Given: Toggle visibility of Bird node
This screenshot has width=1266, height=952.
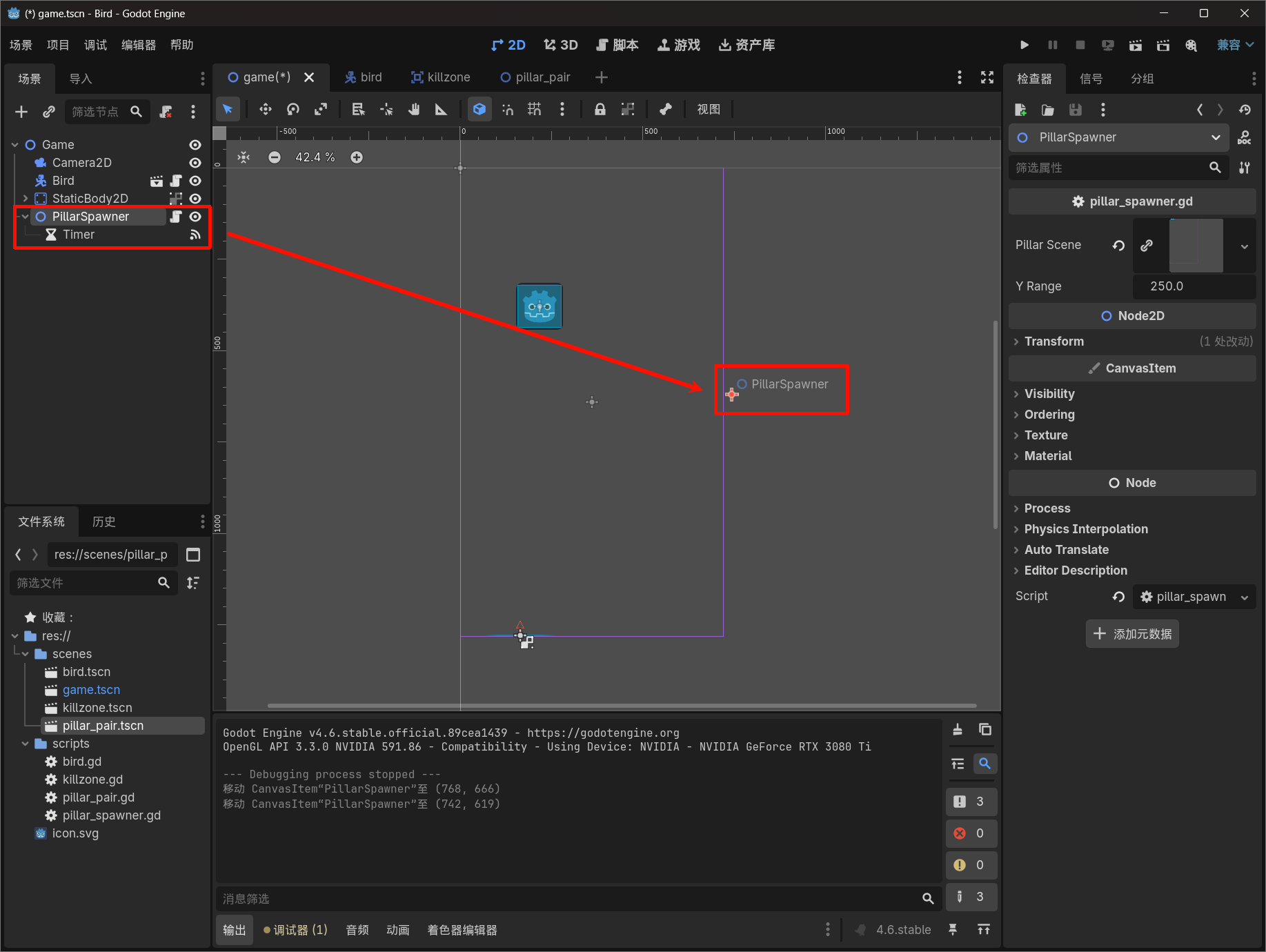Looking at the screenshot, I should [195, 181].
